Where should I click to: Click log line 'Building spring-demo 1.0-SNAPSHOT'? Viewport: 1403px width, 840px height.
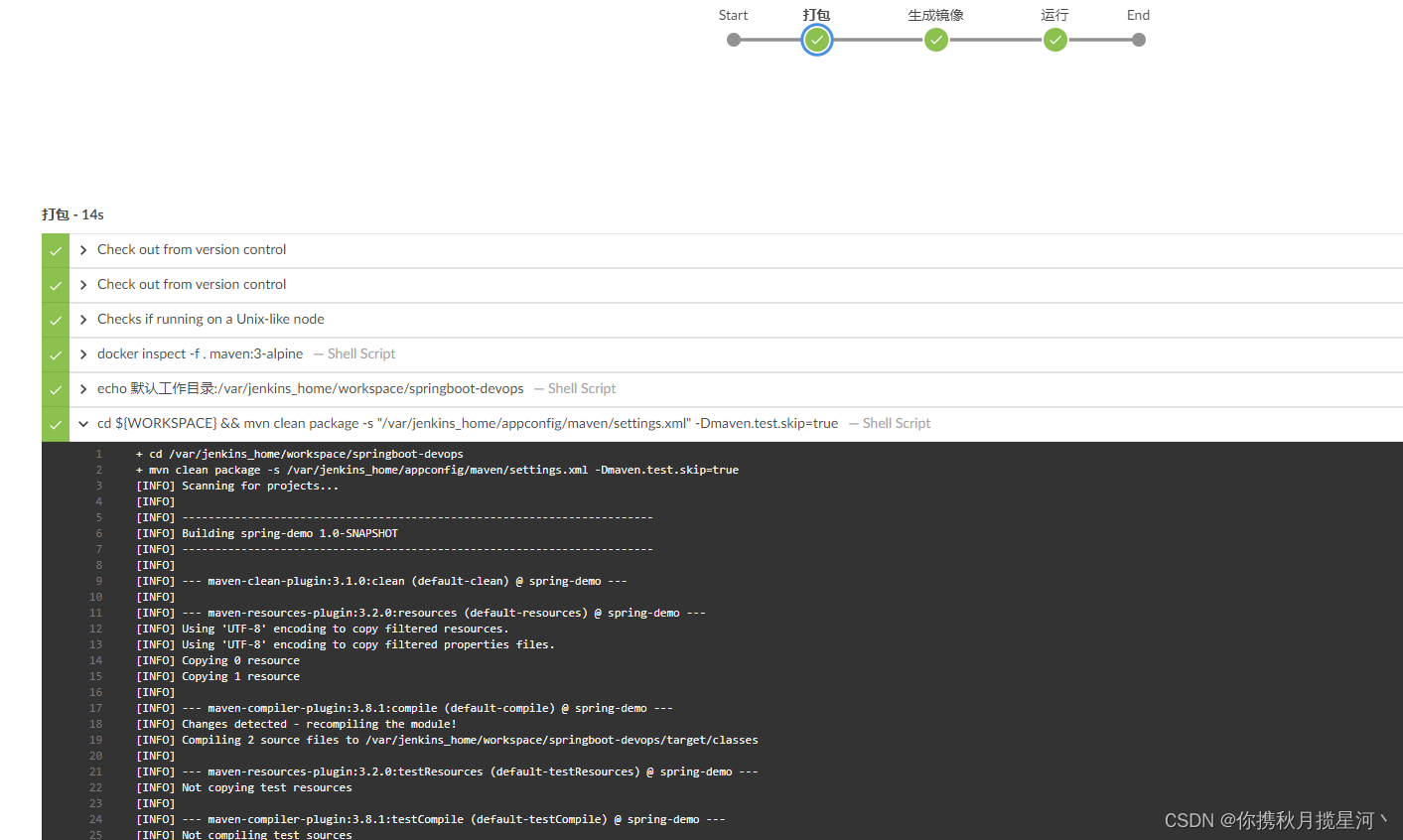point(267,533)
